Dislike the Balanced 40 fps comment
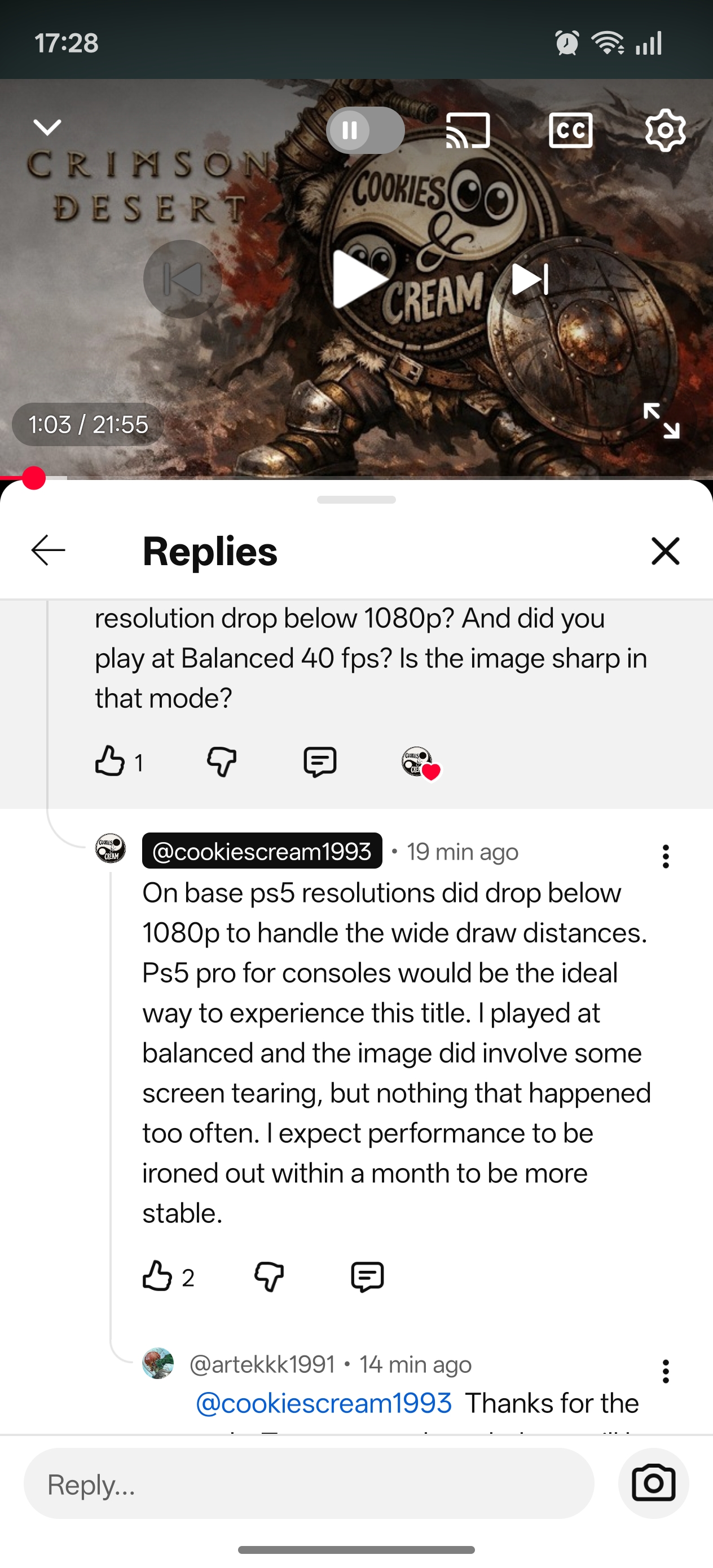The width and height of the screenshot is (713, 1568). (x=222, y=762)
